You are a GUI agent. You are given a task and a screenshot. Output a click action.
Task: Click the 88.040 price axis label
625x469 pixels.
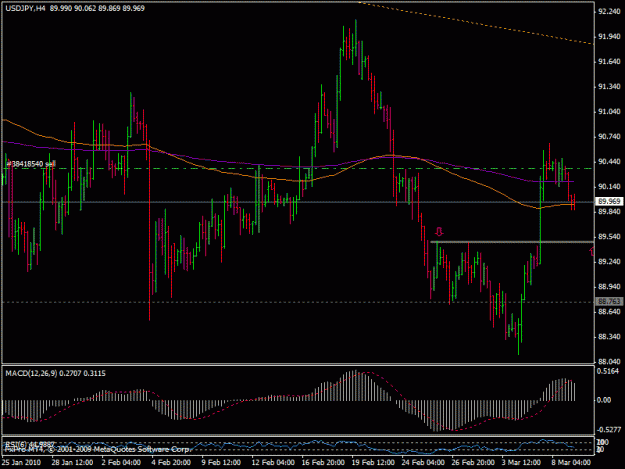pyautogui.click(x=609, y=362)
